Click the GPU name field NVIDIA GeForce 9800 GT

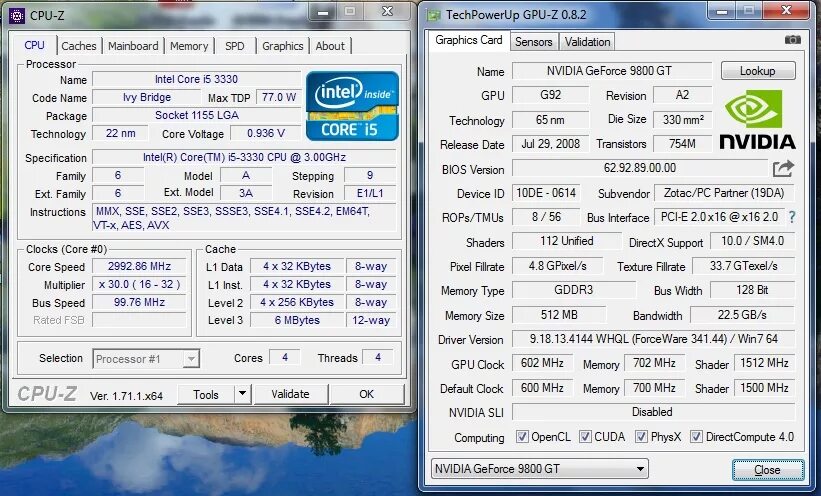click(x=612, y=71)
